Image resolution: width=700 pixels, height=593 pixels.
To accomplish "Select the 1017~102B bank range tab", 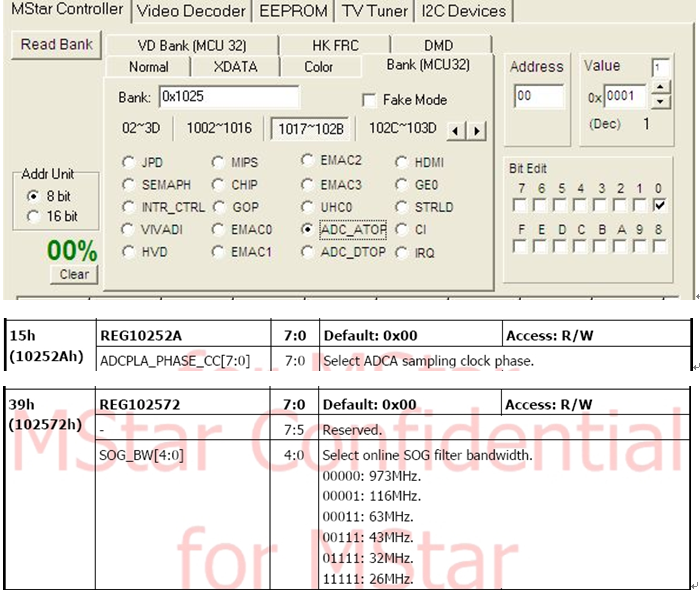I will coord(311,129).
